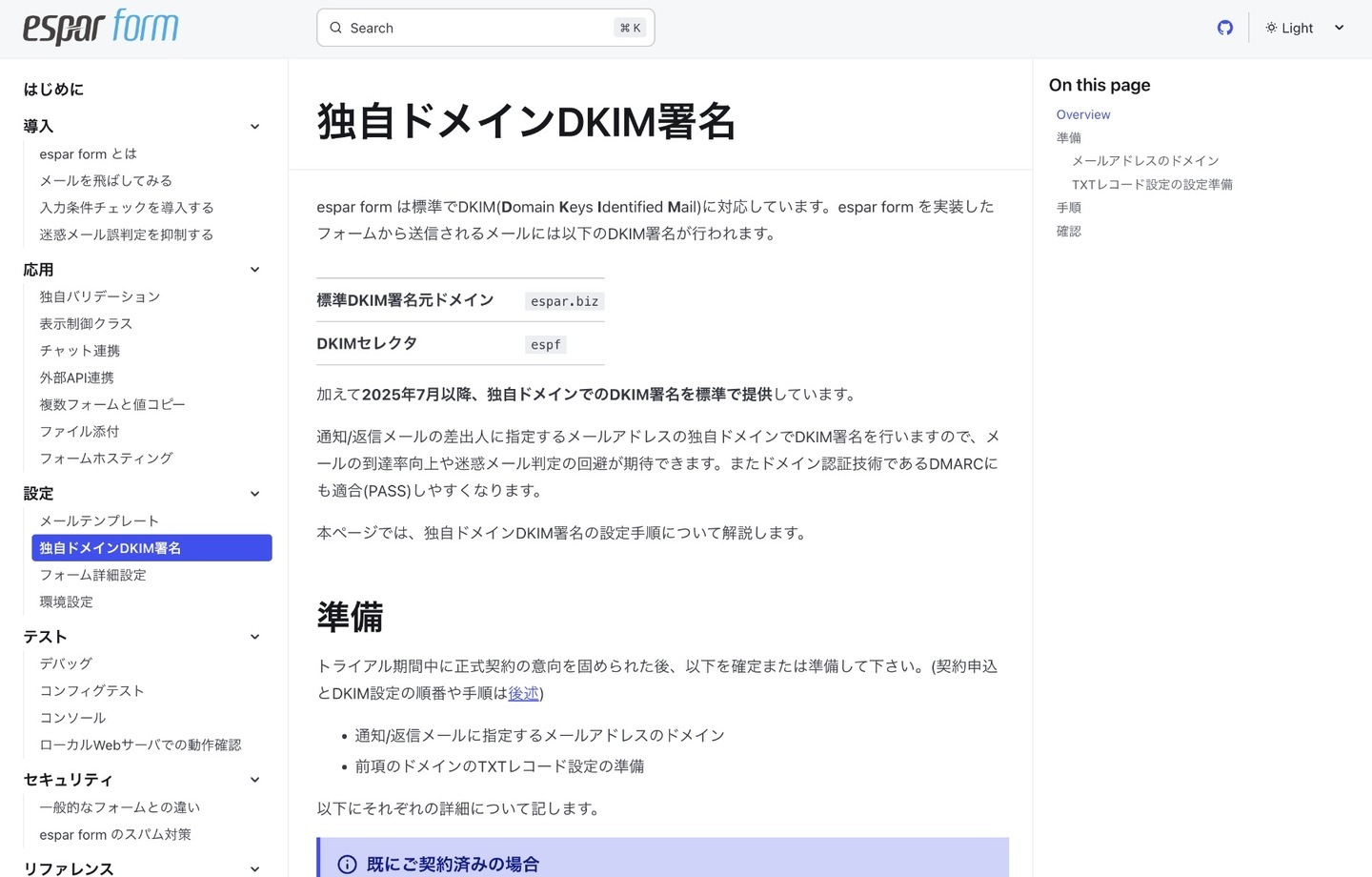Click the ⌘K shortcut badge
The height and width of the screenshot is (877, 1372).
[x=630, y=28]
